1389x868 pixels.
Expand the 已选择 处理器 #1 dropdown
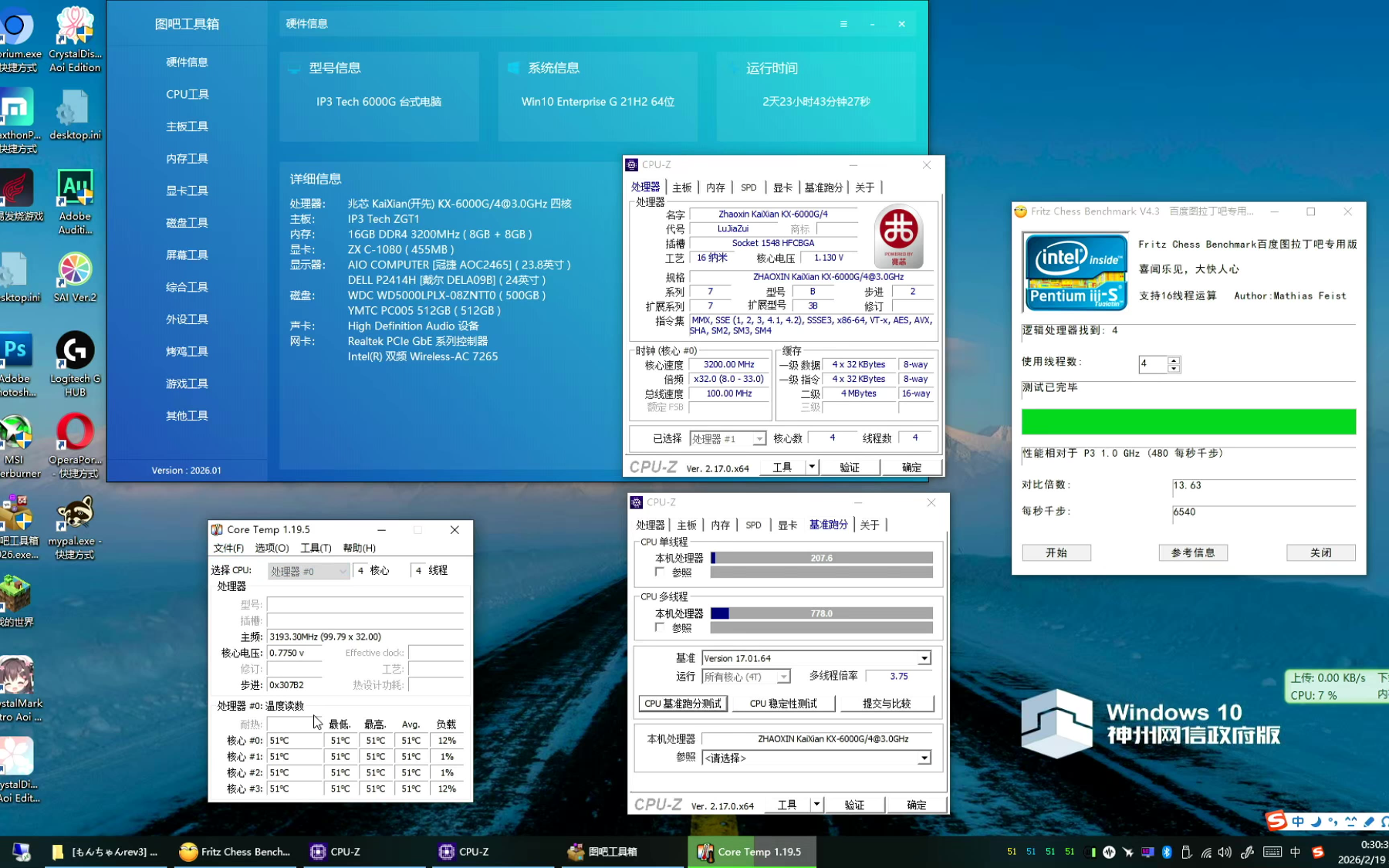tap(759, 438)
